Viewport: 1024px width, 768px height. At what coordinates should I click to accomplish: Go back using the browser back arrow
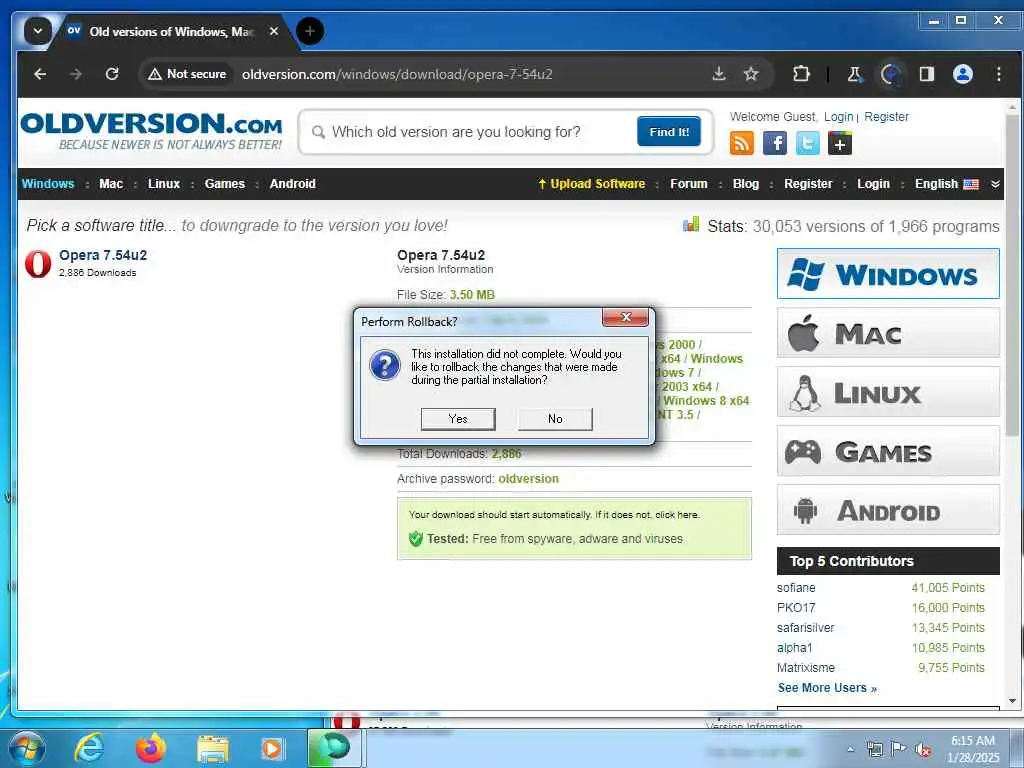40,74
